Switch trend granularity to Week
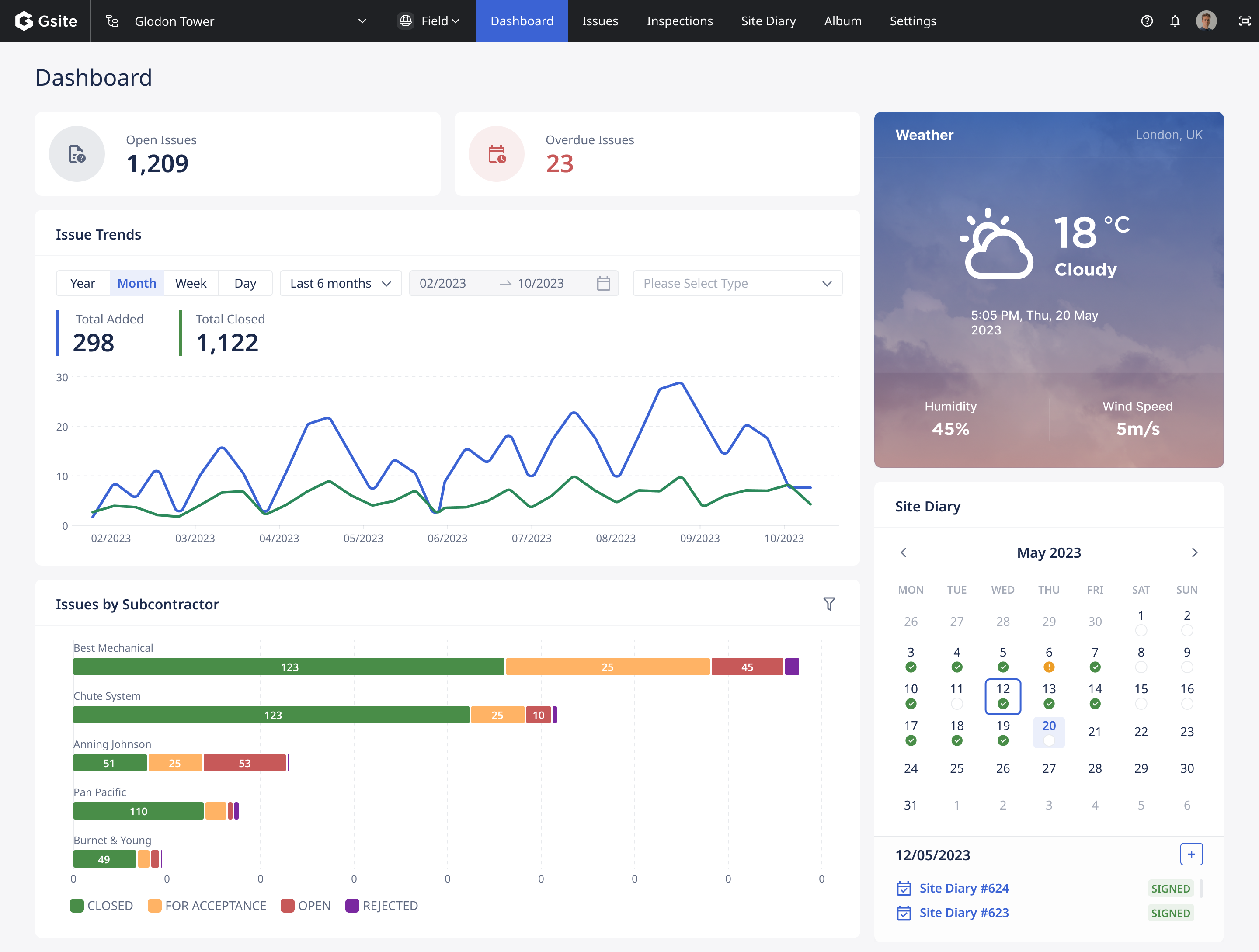Screen dimensions: 1259x952 pos(191,283)
